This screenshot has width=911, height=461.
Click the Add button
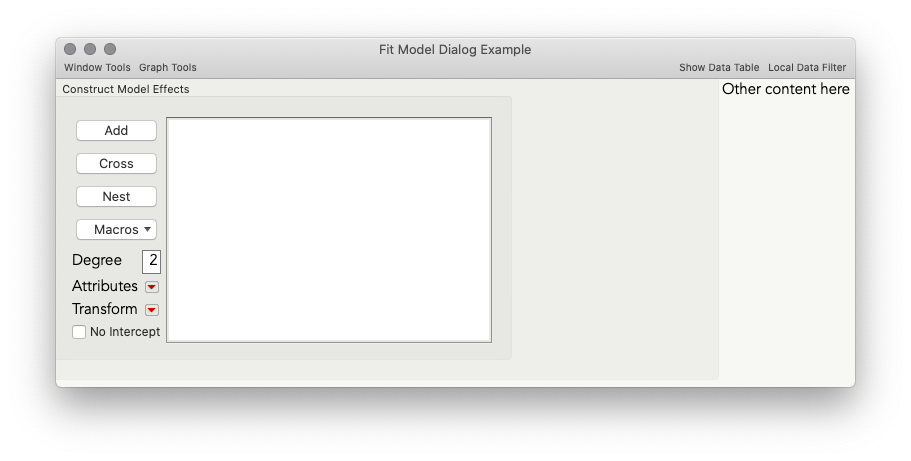116,131
